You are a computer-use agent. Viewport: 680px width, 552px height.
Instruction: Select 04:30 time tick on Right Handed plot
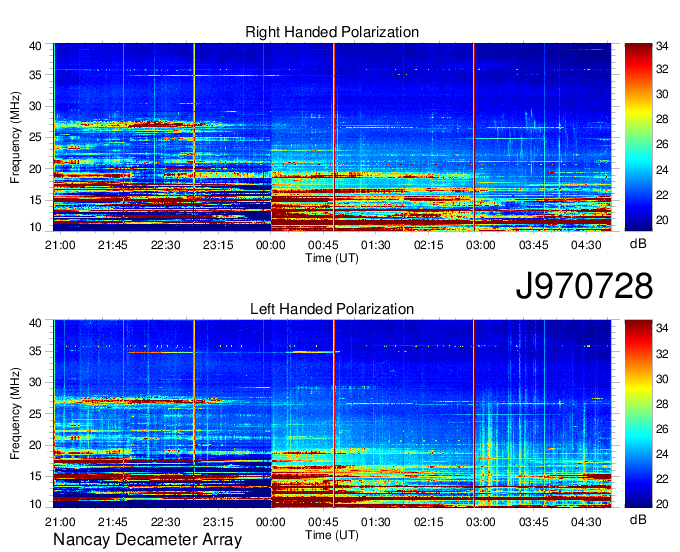[x=586, y=245]
